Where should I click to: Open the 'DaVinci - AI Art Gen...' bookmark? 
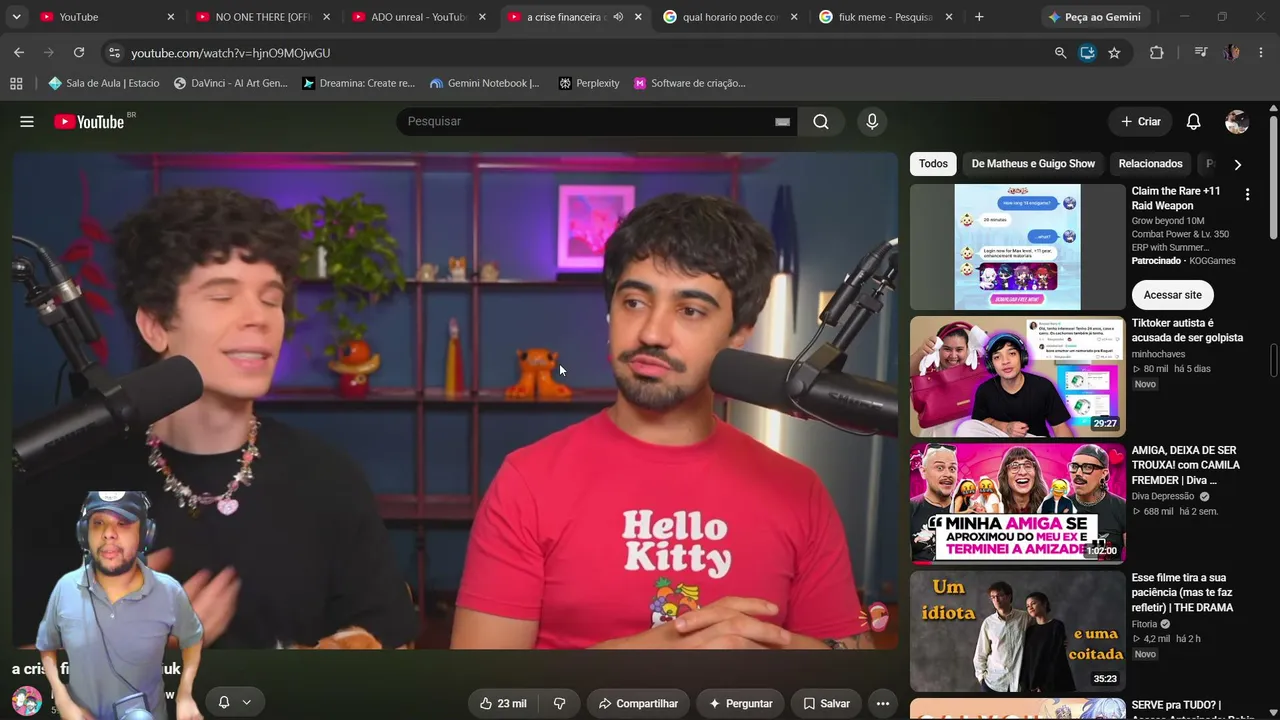click(230, 83)
